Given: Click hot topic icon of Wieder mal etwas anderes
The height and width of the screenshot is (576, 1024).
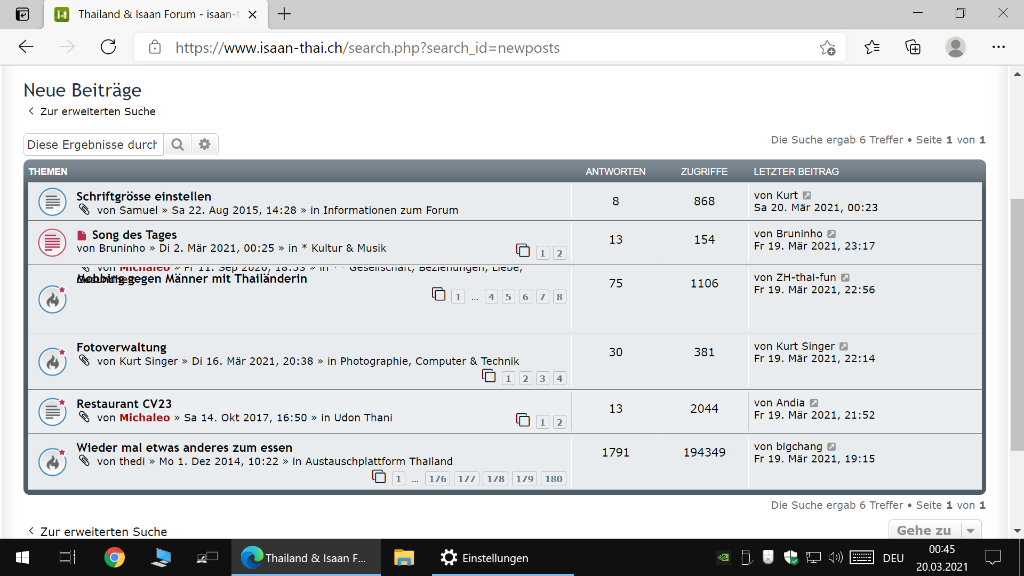Looking at the screenshot, I should click(52, 462).
